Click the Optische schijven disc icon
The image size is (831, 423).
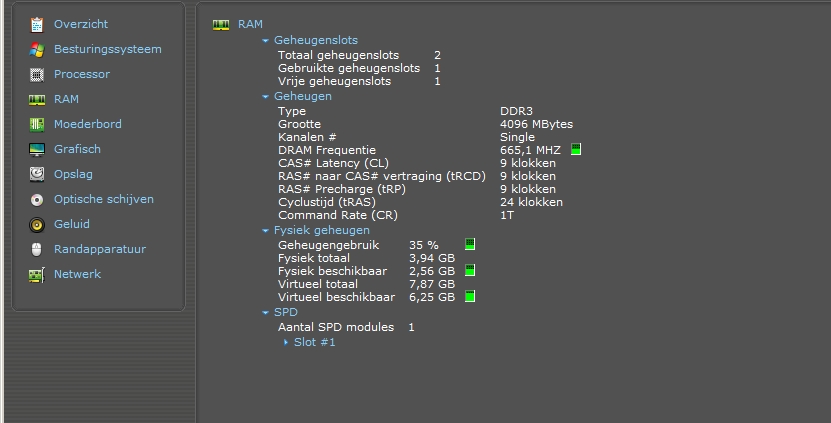pos(37,199)
